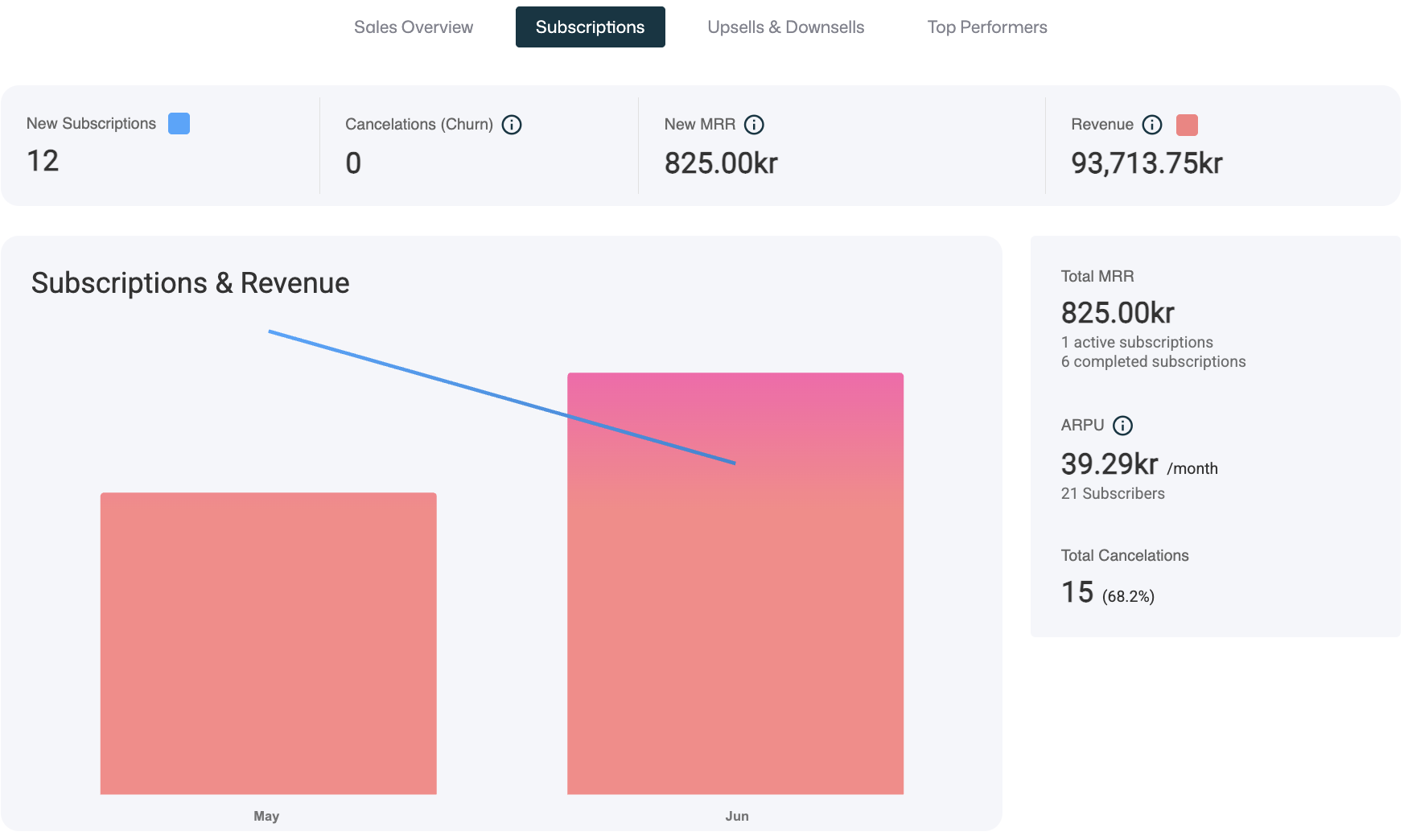Click the Revenue value 93,713.75kr
Viewport: 1408px width, 840px height.
click(x=1147, y=163)
